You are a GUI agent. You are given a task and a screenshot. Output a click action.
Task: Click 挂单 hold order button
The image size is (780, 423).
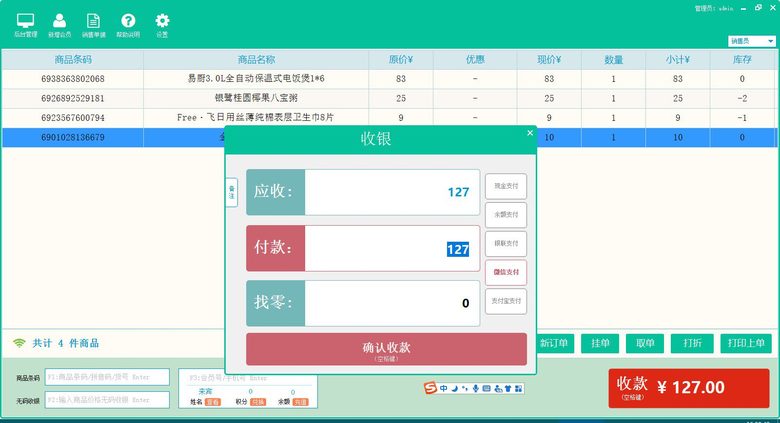coord(600,343)
